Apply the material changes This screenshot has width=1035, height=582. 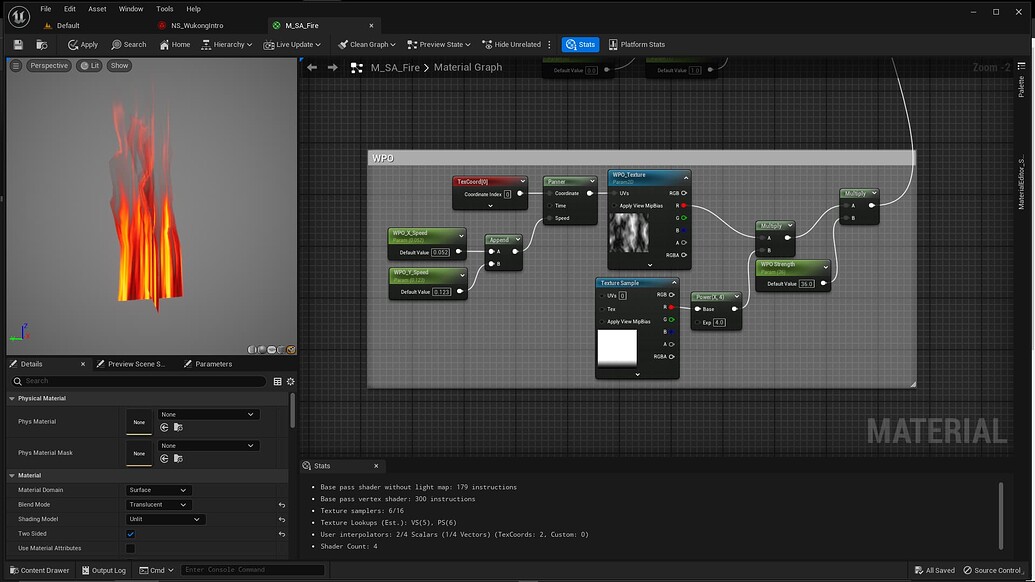point(83,44)
